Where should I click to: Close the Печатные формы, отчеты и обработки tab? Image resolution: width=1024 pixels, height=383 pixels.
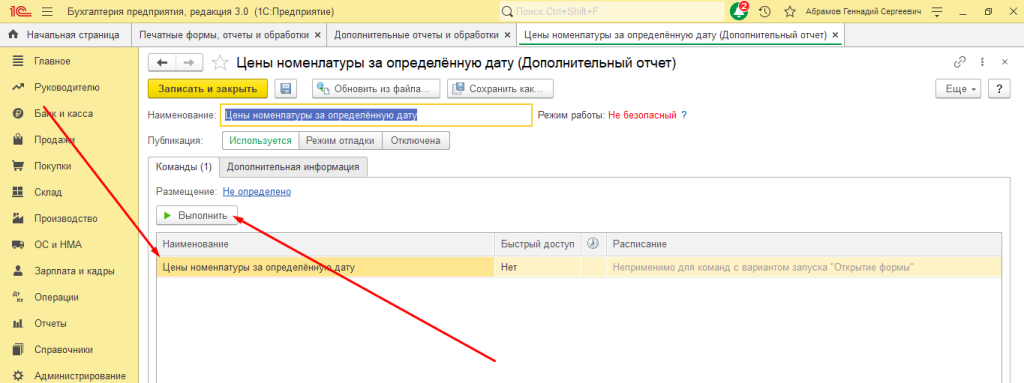point(317,35)
